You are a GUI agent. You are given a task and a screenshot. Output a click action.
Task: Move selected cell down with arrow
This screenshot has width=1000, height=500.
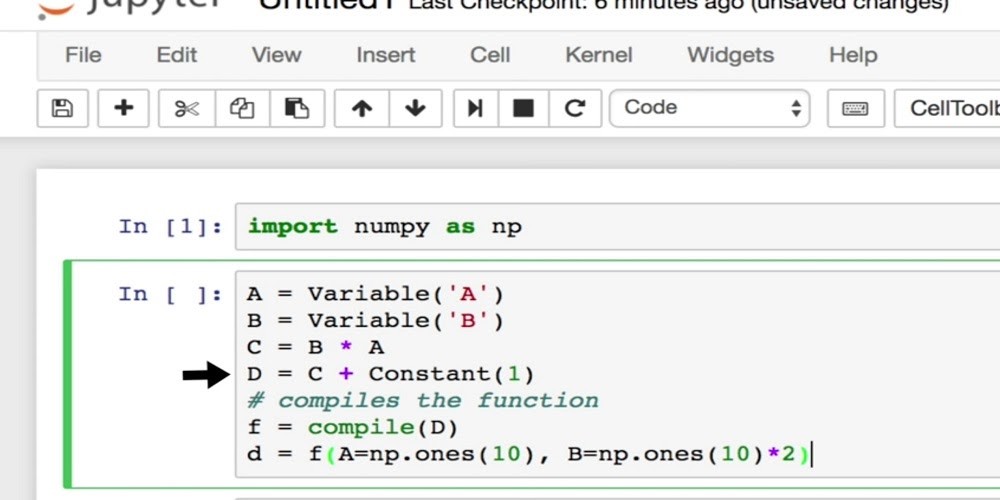pyautogui.click(x=415, y=108)
